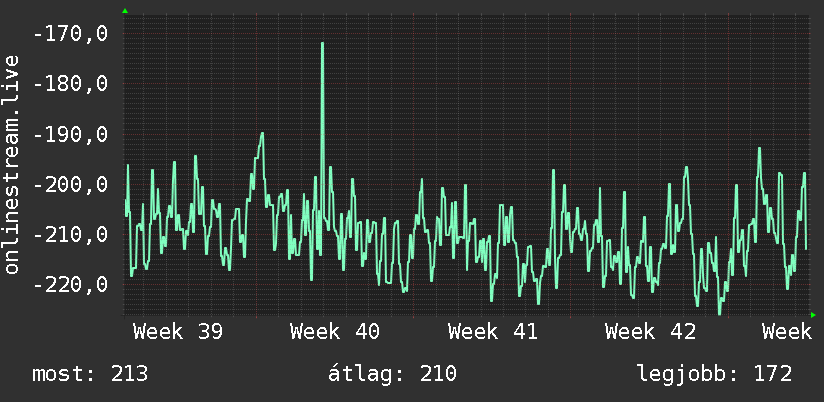Screen dimensions: 824x402
Task: Click the -190,0 y-axis label
Action: [70, 135]
